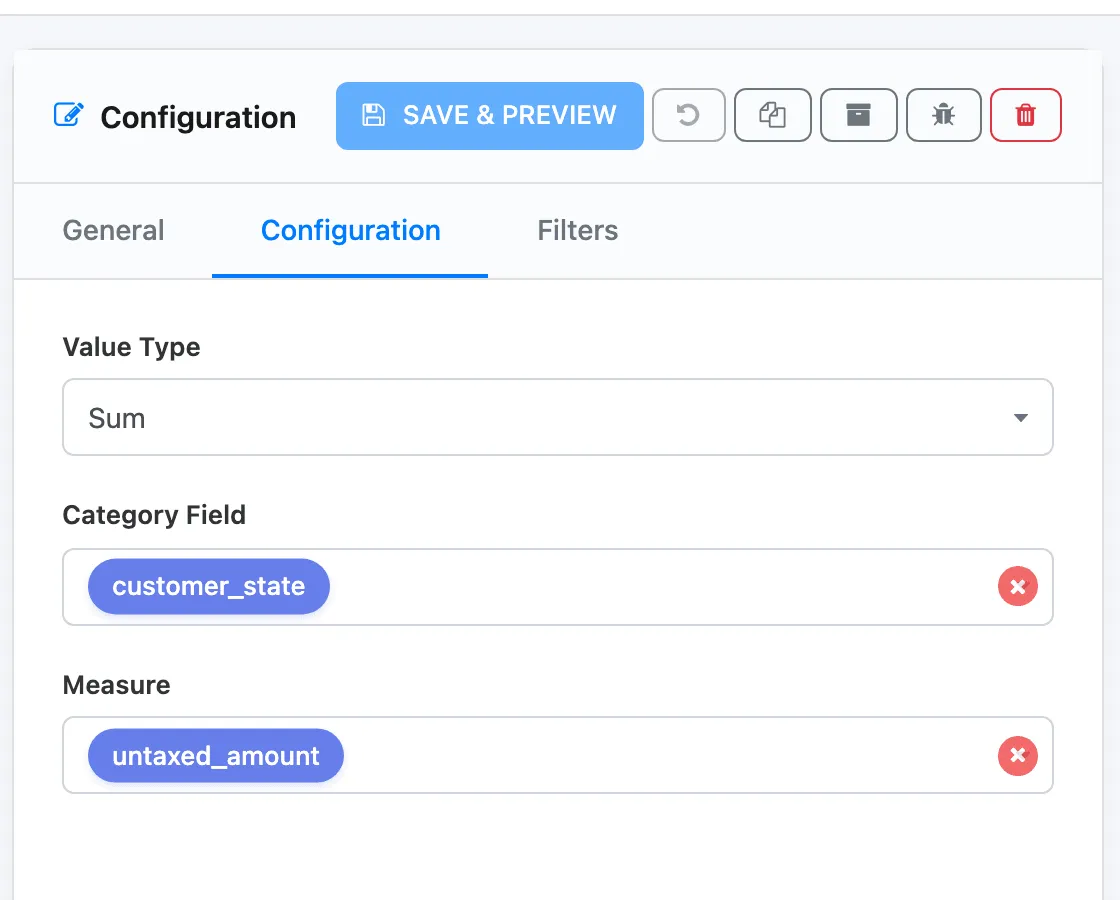Click the customer_state tag
This screenshot has width=1120, height=900.
(x=209, y=586)
